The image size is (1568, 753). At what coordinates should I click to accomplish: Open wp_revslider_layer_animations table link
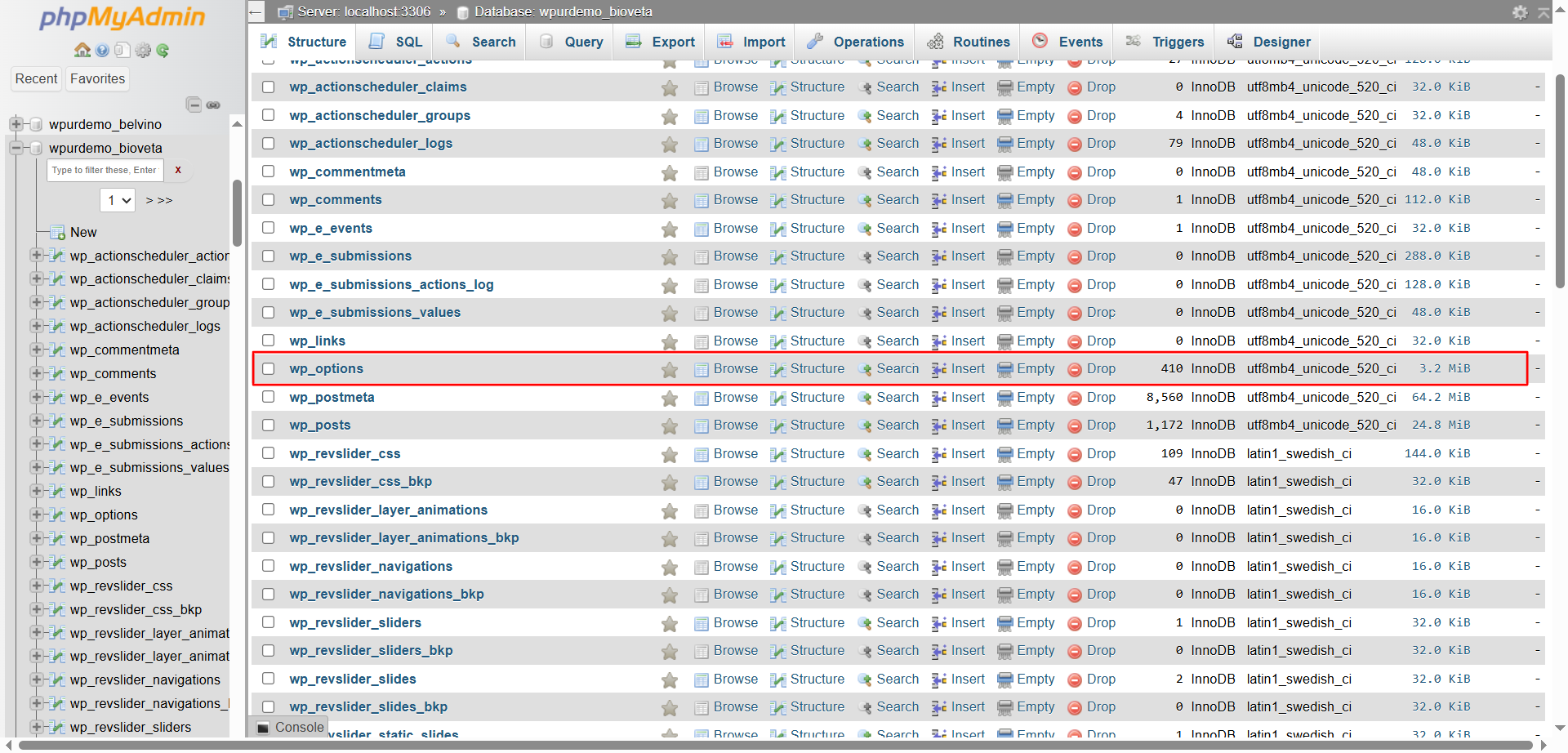click(x=389, y=510)
